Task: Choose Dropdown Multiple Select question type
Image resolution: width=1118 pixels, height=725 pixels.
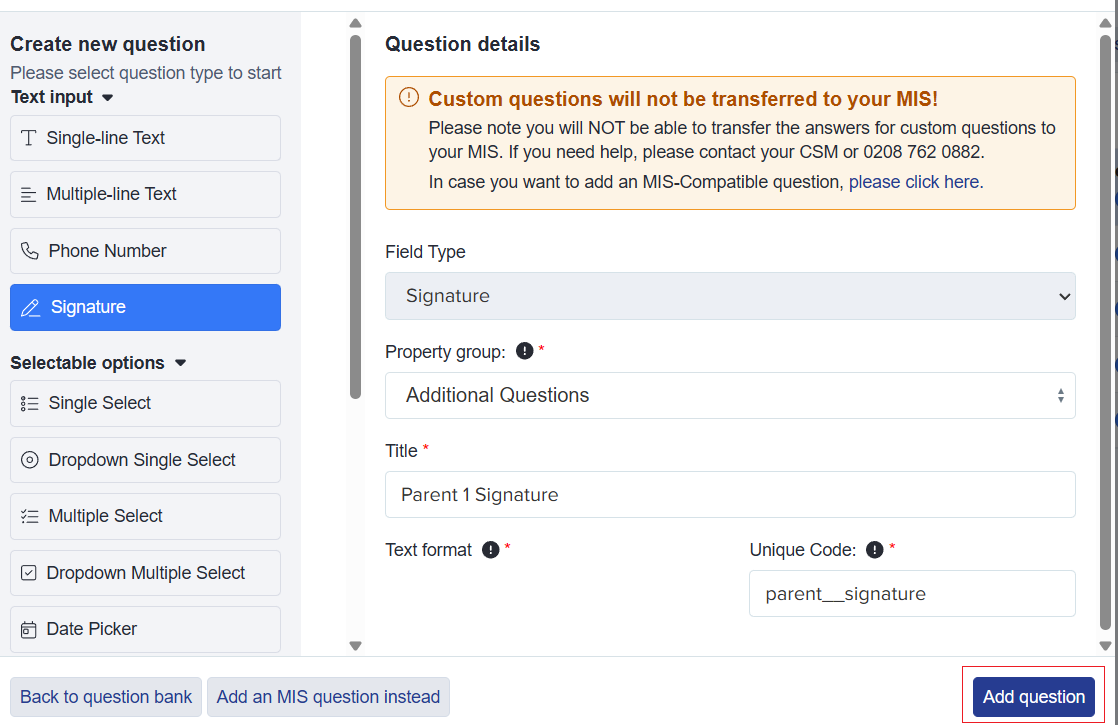Action: [145, 573]
